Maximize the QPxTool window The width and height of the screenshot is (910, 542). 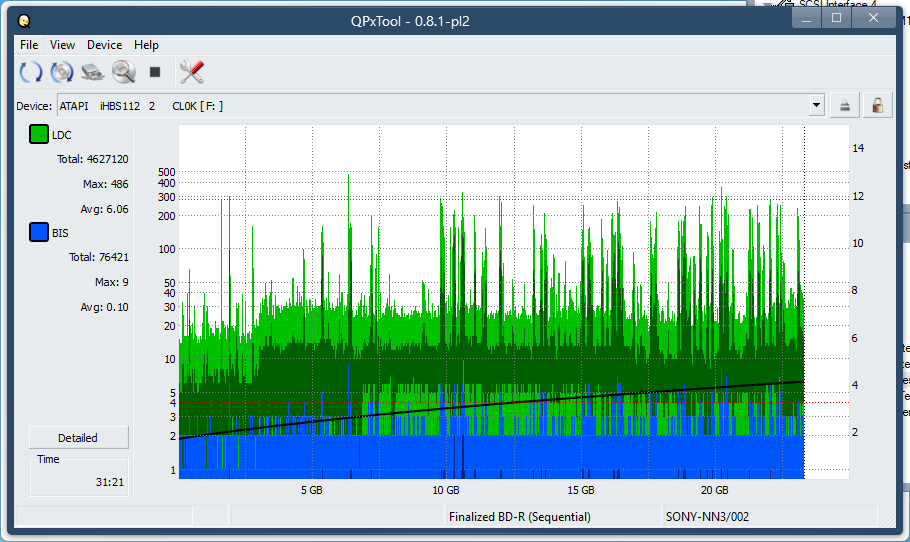(x=836, y=19)
